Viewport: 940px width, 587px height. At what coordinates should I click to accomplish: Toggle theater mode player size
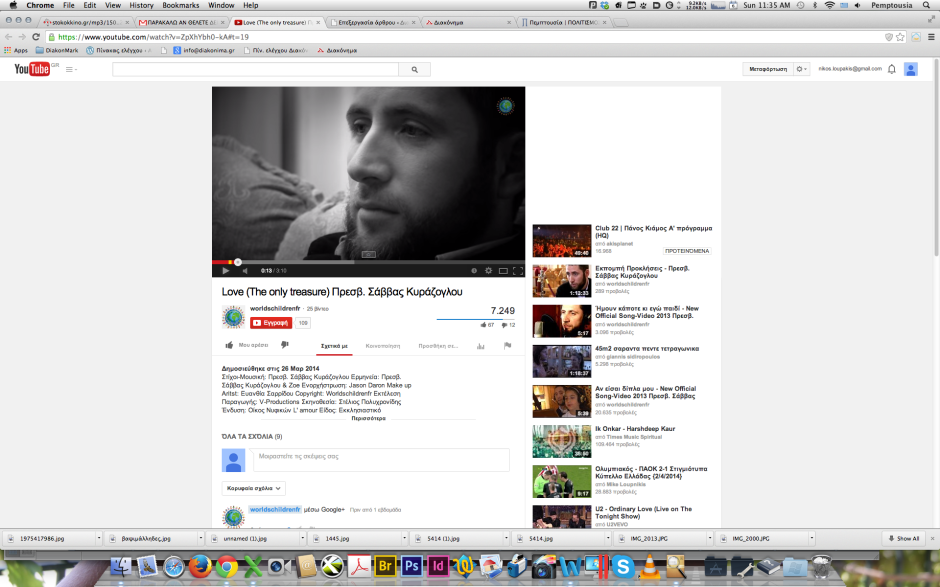pos(503,270)
